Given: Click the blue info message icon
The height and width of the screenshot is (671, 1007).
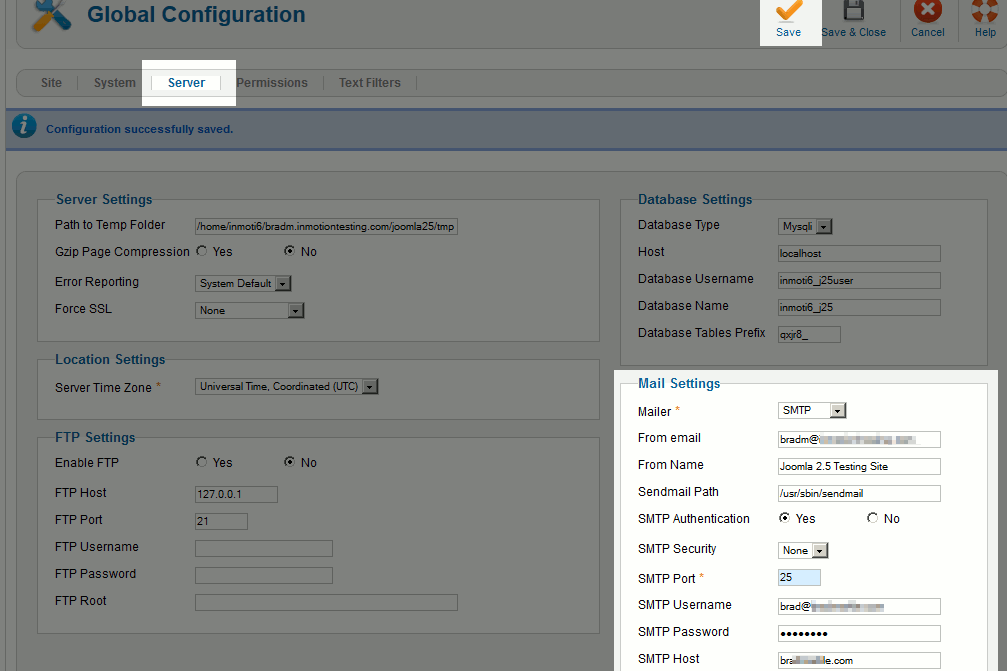Looking at the screenshot, I should (x=25, y=127).
